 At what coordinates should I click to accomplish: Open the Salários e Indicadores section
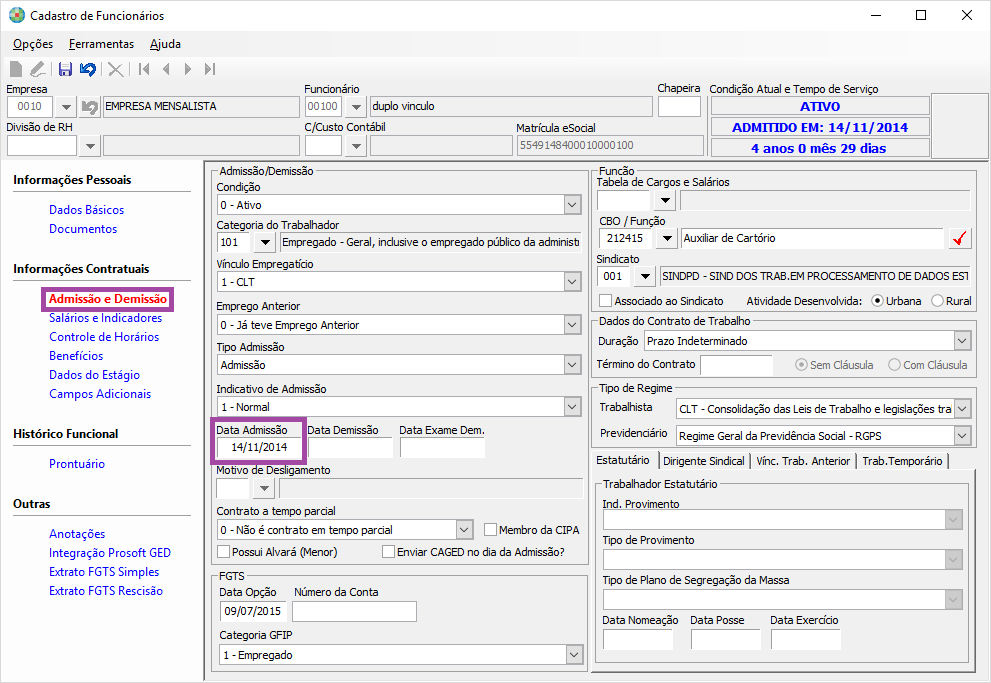point(106,318)
